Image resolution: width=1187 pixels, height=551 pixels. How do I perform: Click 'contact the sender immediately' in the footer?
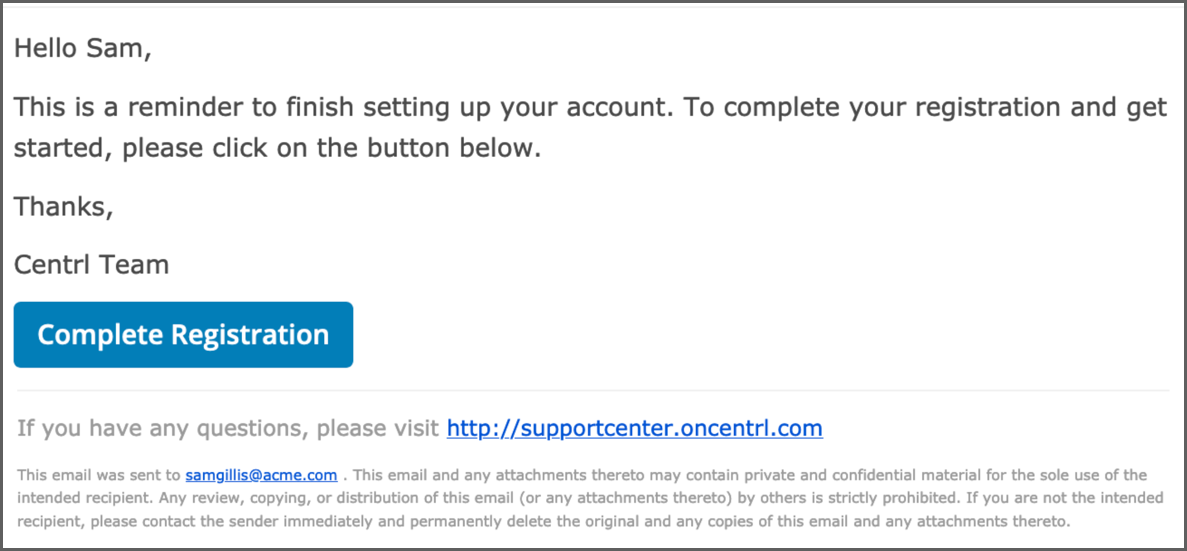[233, 521]
